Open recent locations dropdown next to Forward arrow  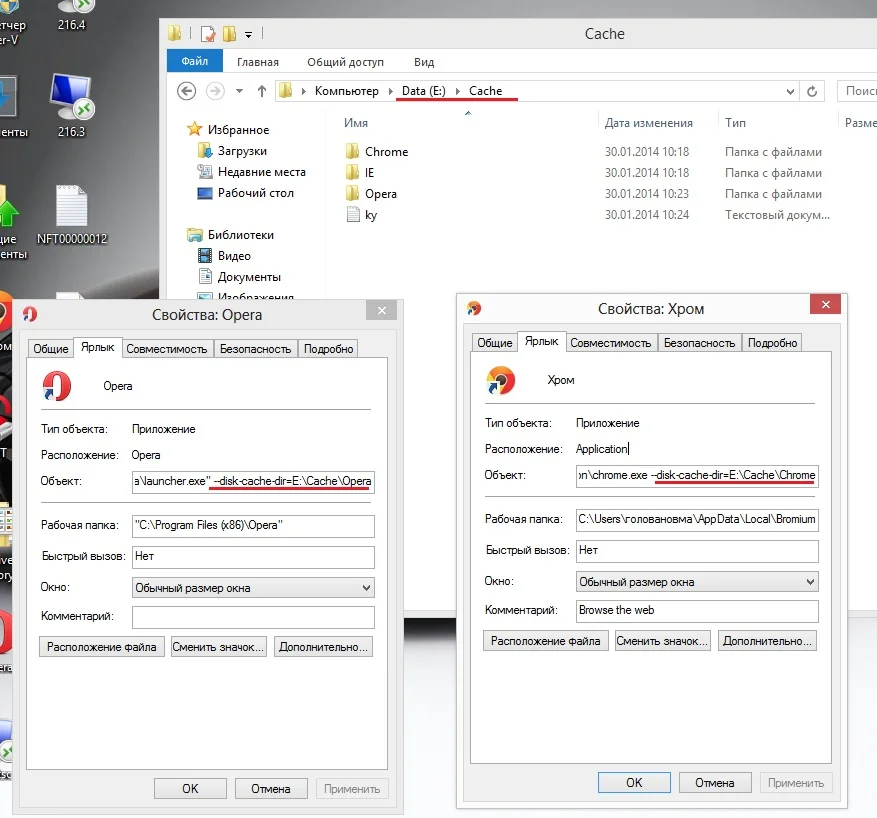239,91
